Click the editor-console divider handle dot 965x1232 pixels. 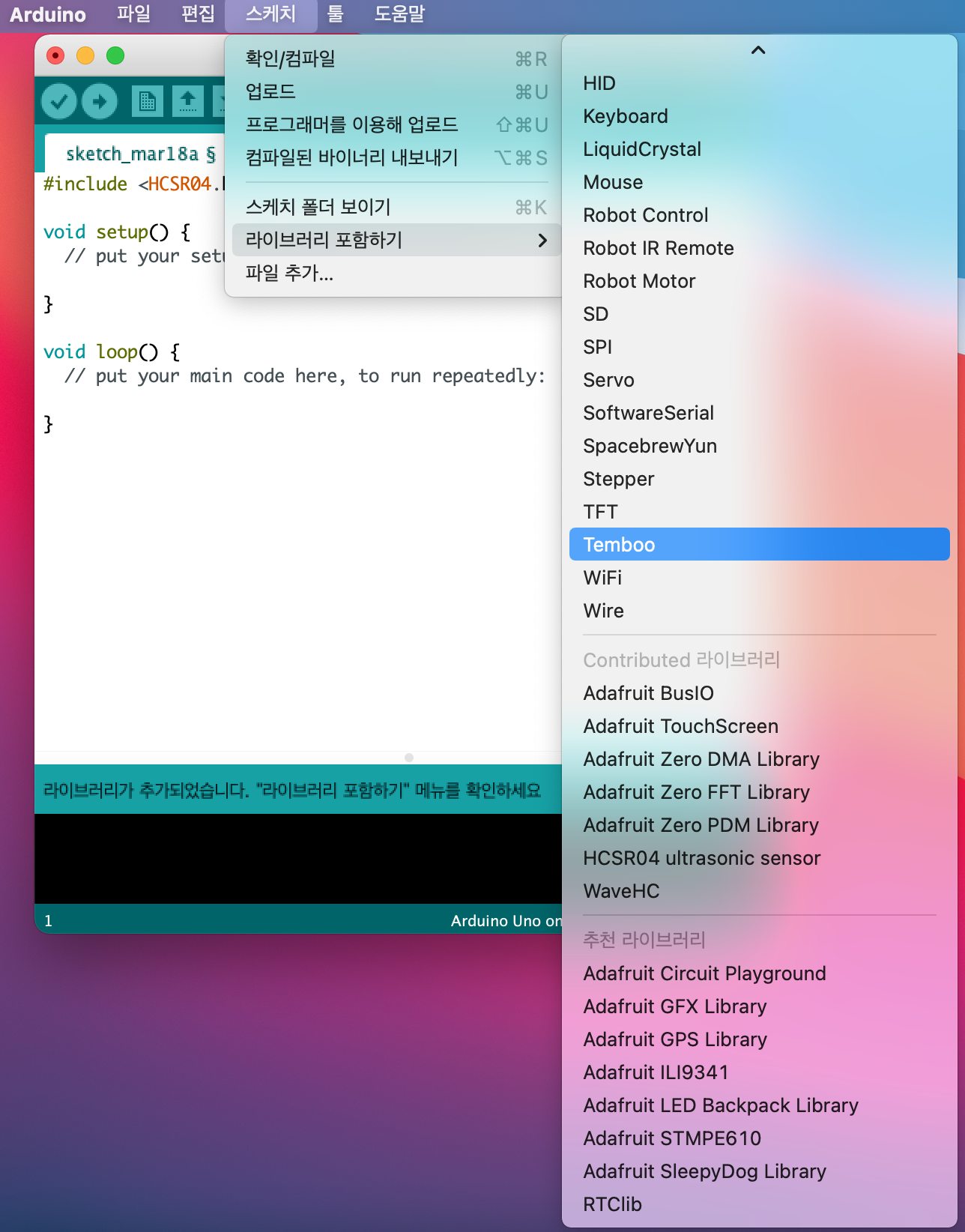pyautogui.click(x=409, y=758)
